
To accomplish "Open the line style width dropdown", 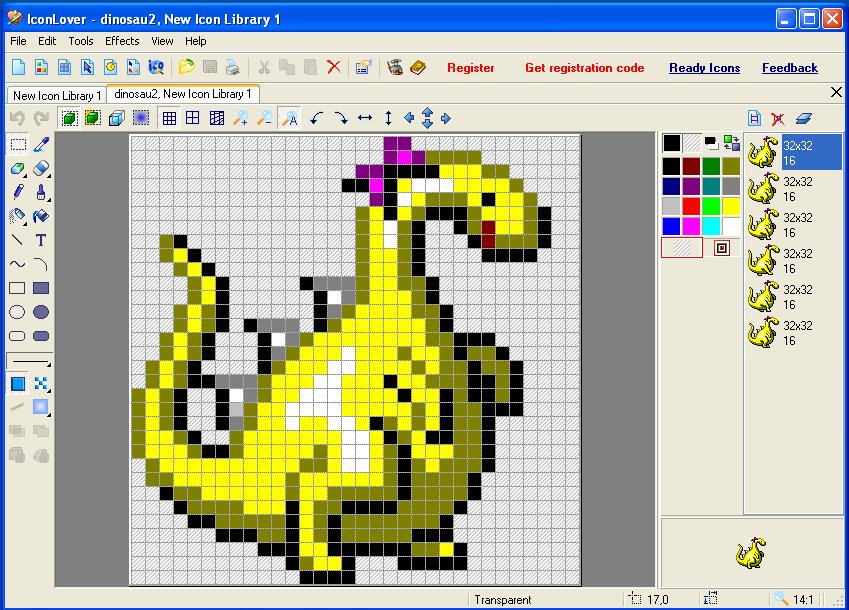I will tap(29, 360).
